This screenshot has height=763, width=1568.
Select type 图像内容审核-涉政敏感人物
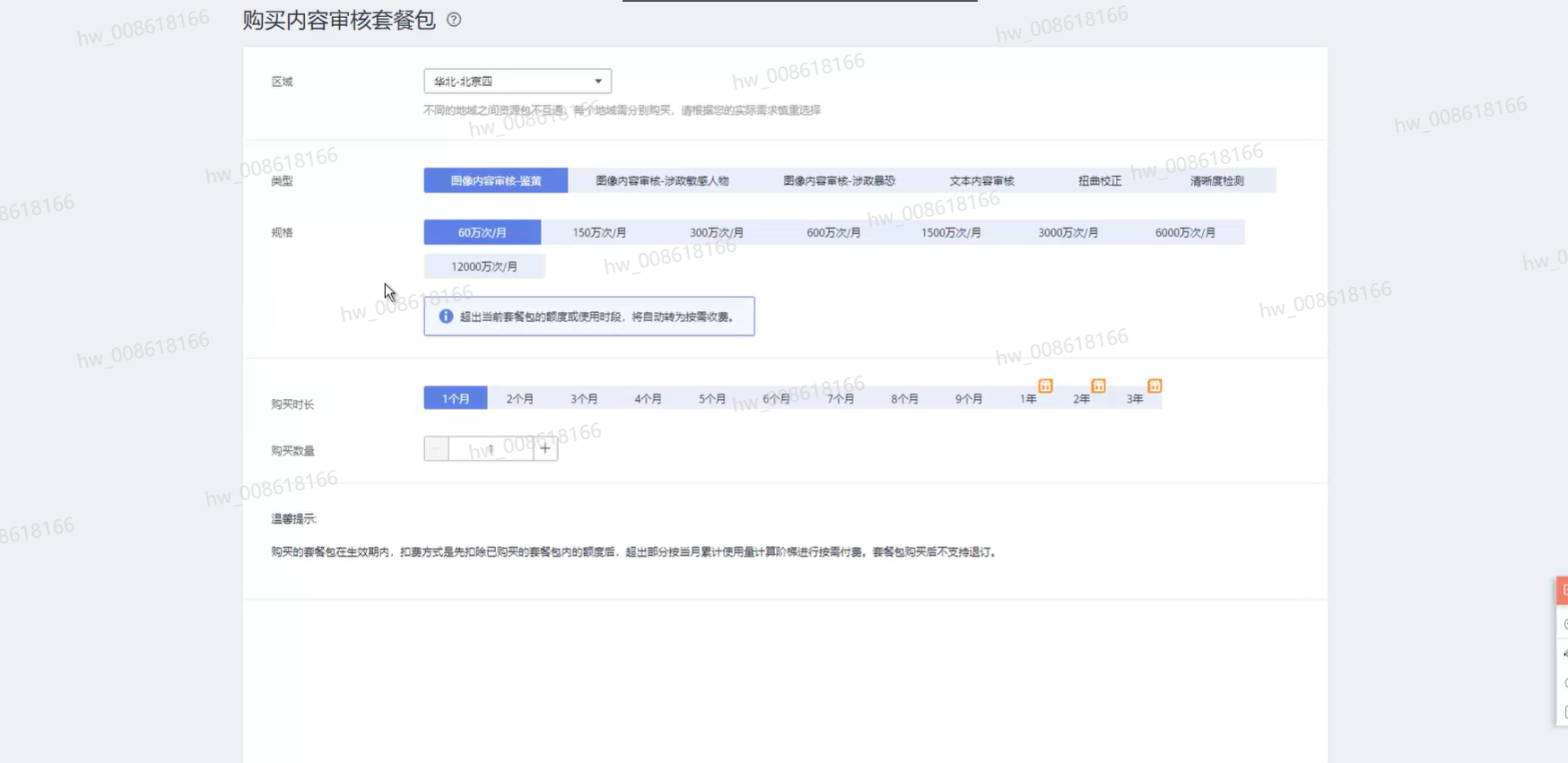tap(662, 180)
